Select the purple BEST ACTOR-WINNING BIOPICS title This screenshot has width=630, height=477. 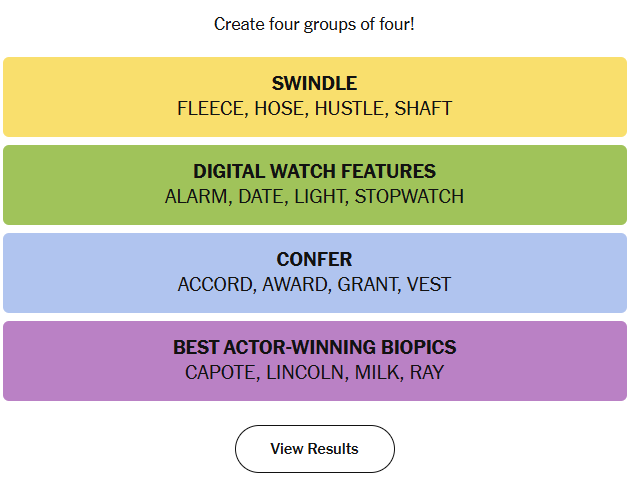pyautogui.click(x=314, y=348)
